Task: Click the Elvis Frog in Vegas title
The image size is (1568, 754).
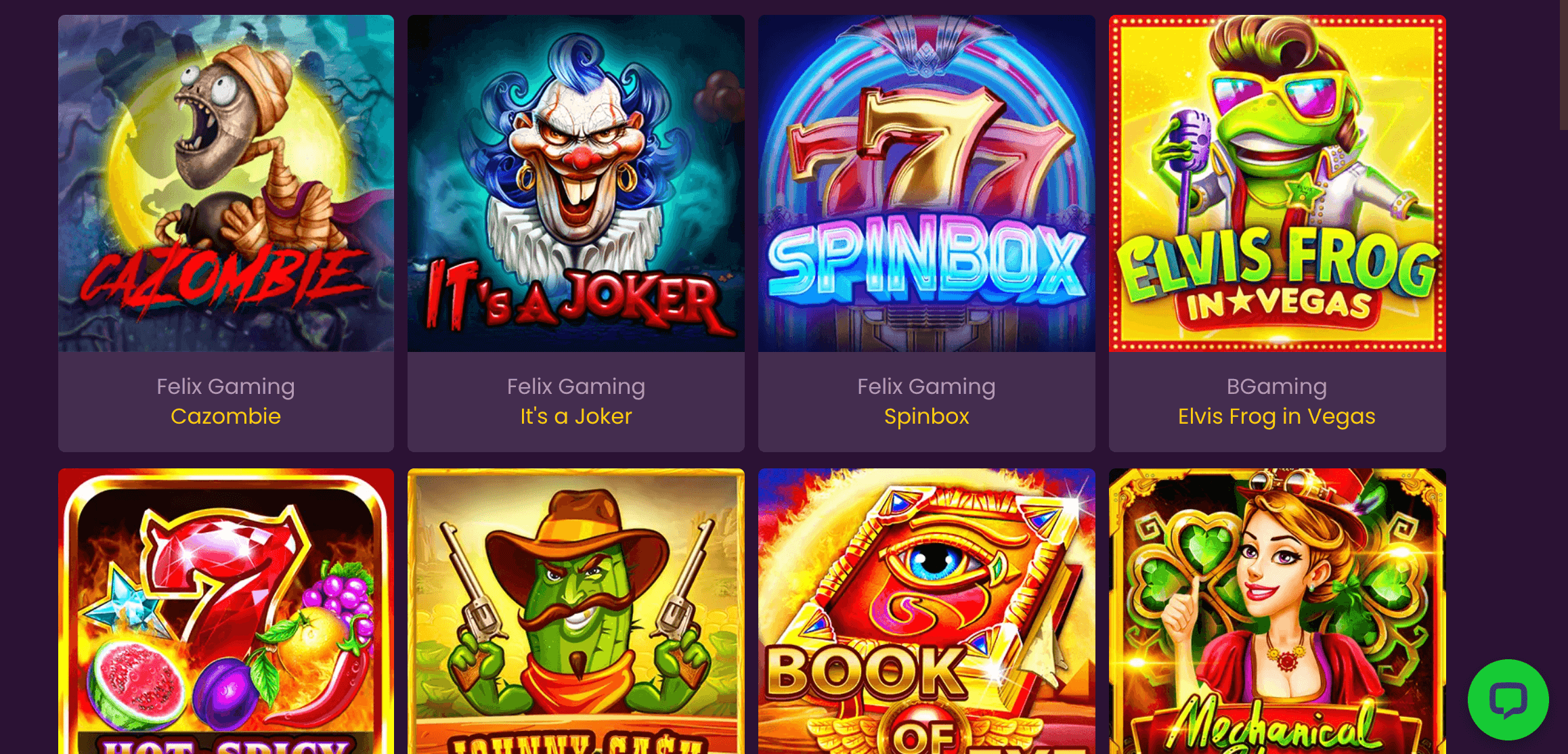Action: (1277, 416)
